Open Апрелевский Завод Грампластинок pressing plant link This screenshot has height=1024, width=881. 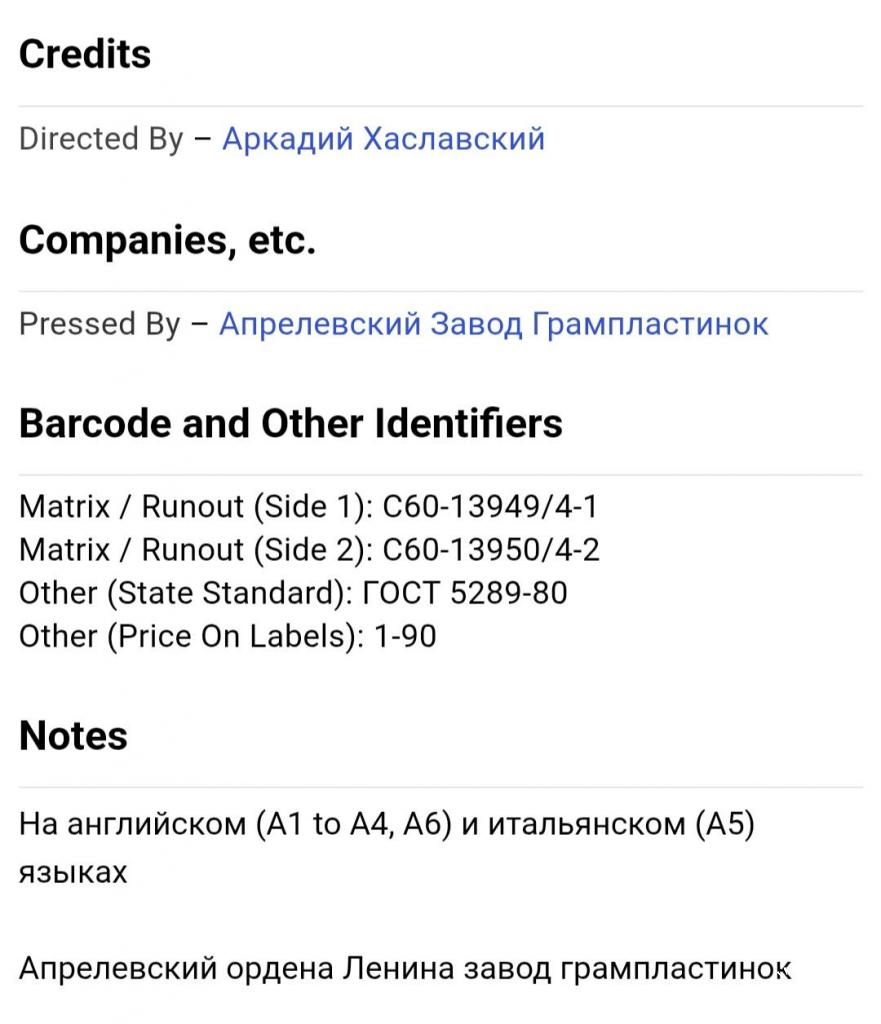click(493, 324)
